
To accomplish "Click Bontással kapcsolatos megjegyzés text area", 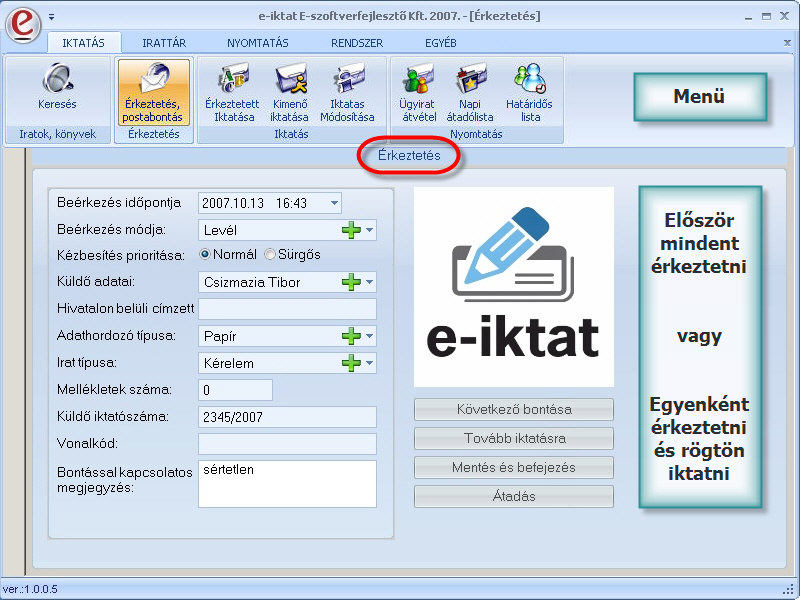I will click(x=287, y=484).
